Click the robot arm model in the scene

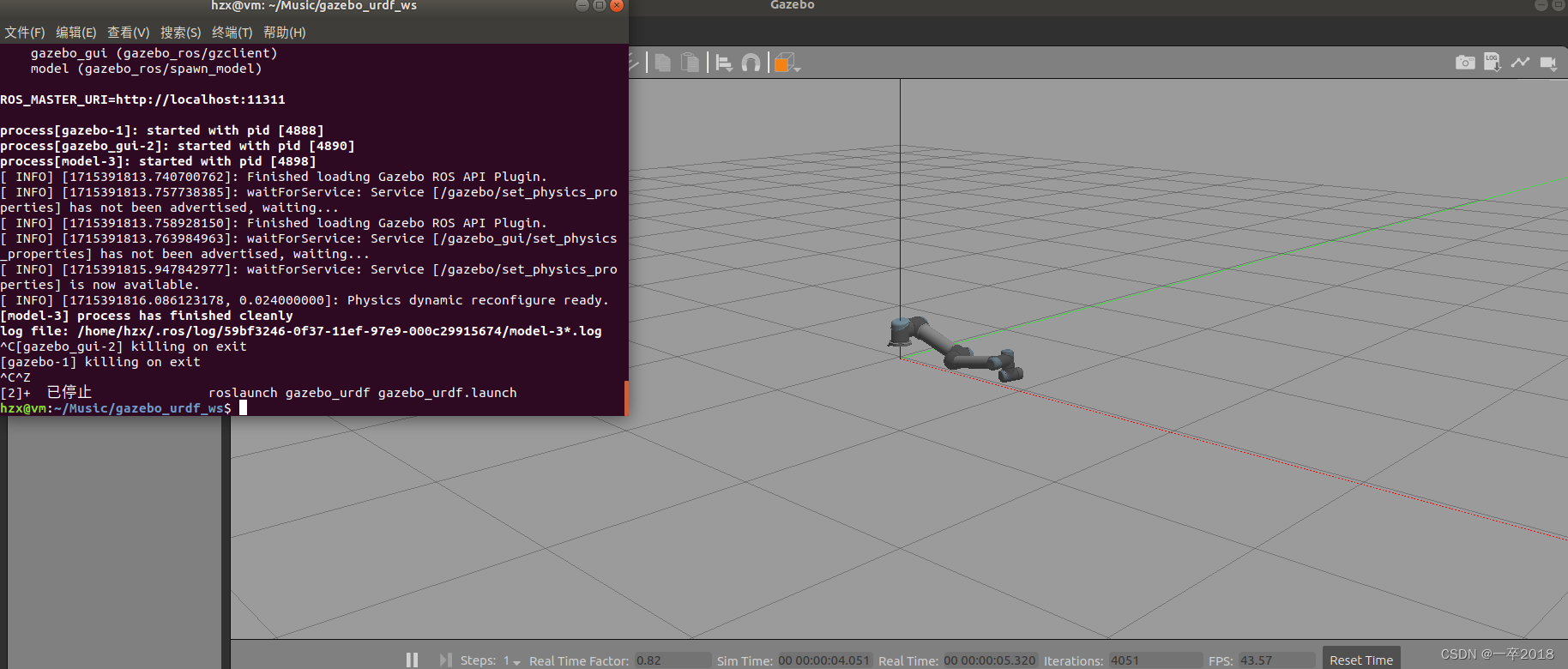[955, 348]
